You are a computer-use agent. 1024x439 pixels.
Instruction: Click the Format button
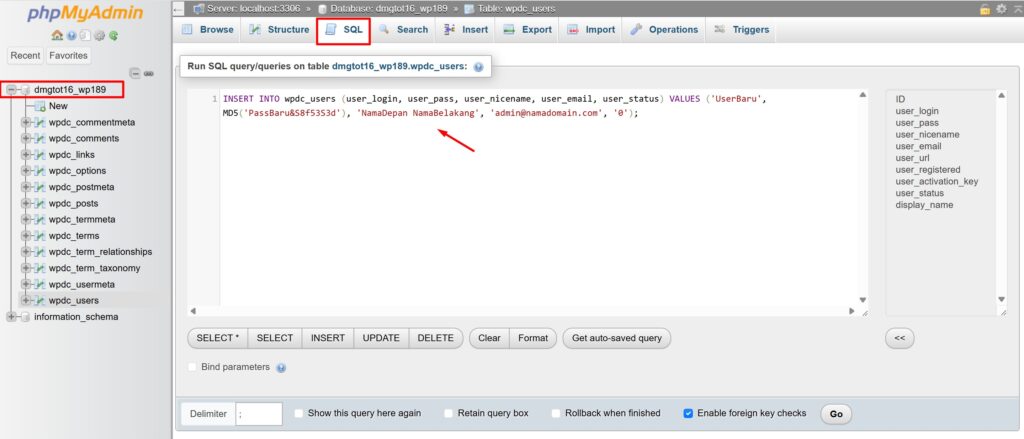tap(533, 338)
